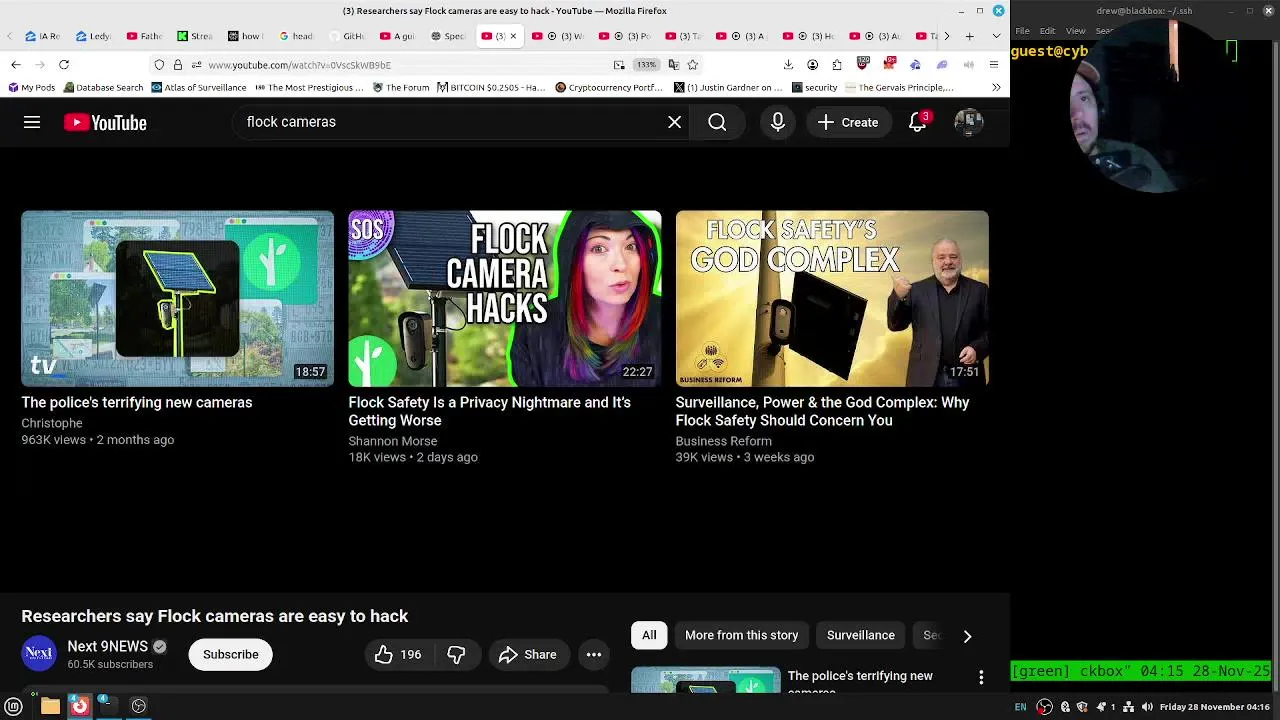Dislike the video with thumbs down

(456, 655)
